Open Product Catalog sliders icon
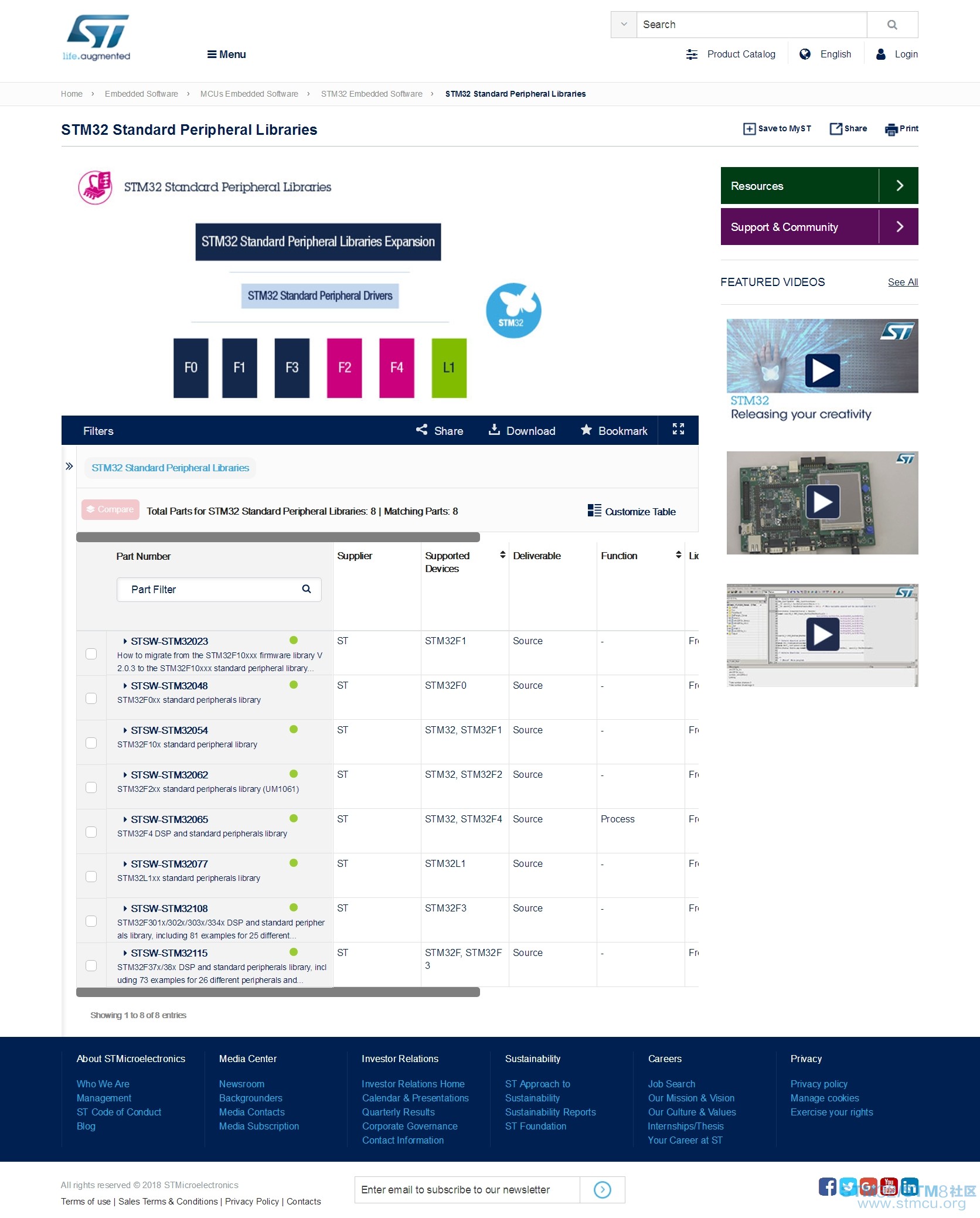 692,55
